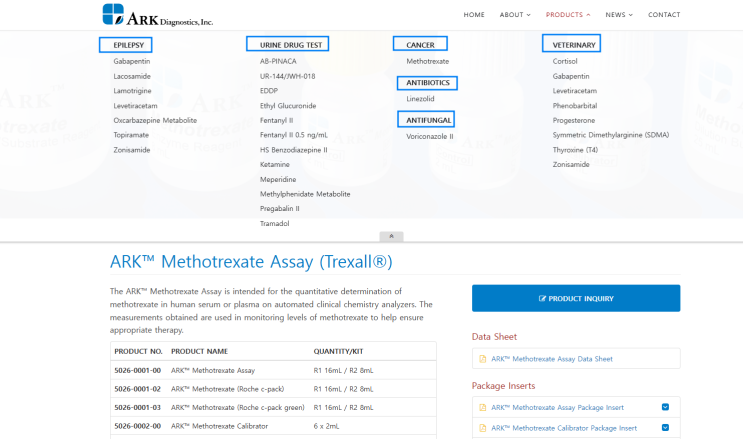Viewport: 743px width, 439px height.
Task: Select Fentanyl II 0.5 ng/mL drug test
Action: coord(293,135)
